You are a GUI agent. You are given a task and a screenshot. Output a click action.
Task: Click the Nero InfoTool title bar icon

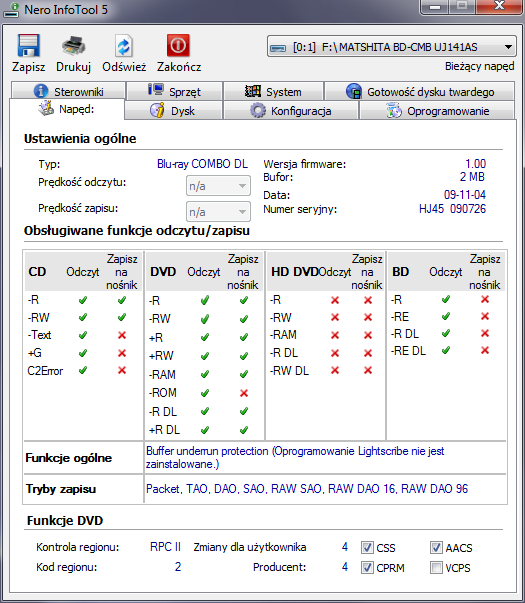coord(11,10)
